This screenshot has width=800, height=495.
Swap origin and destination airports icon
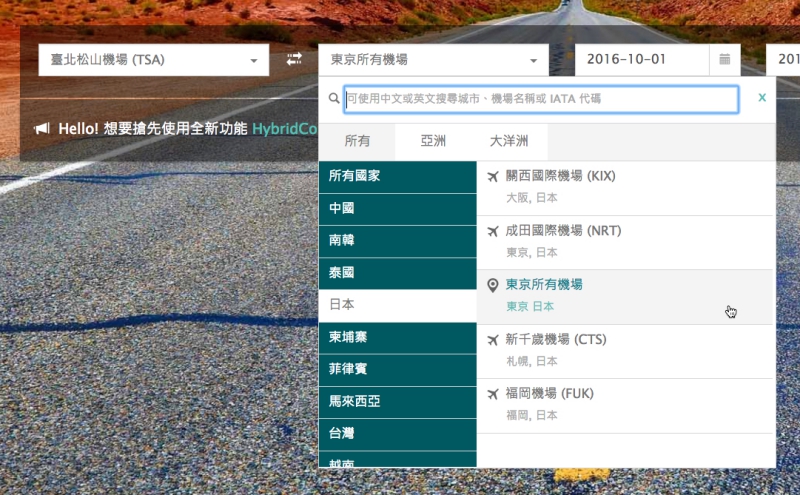click(294, 59)
